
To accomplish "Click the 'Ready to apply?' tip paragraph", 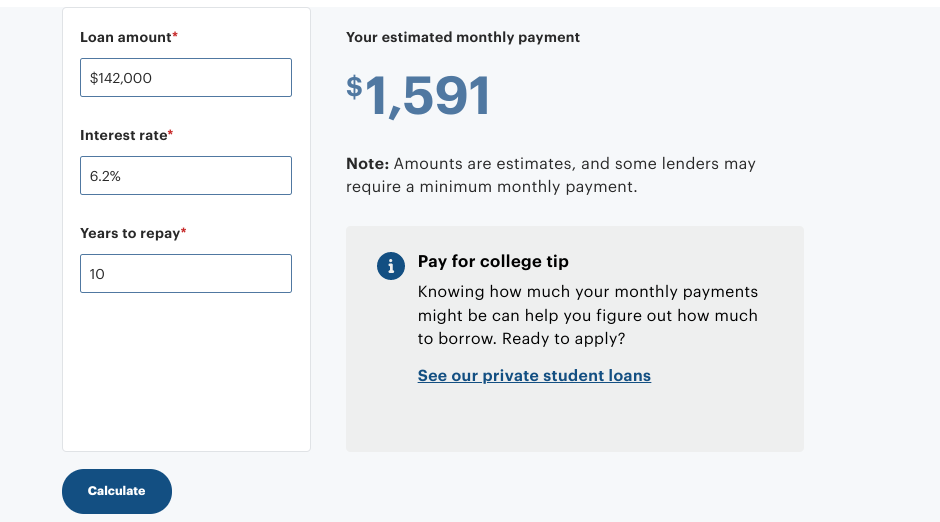I will 588,315.
